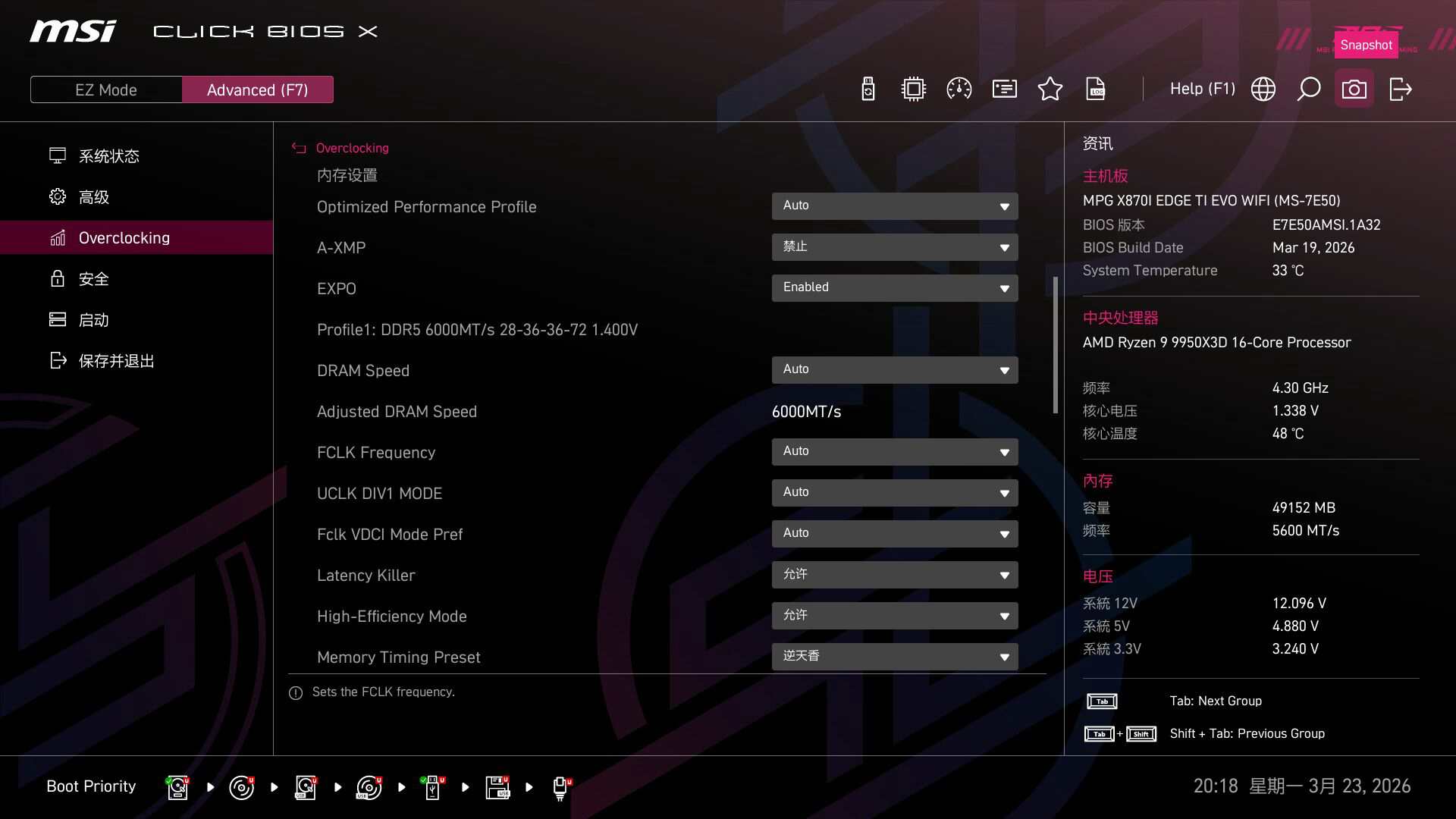Click the language globe icon
1456x819 pixels.
(1263, 89)
